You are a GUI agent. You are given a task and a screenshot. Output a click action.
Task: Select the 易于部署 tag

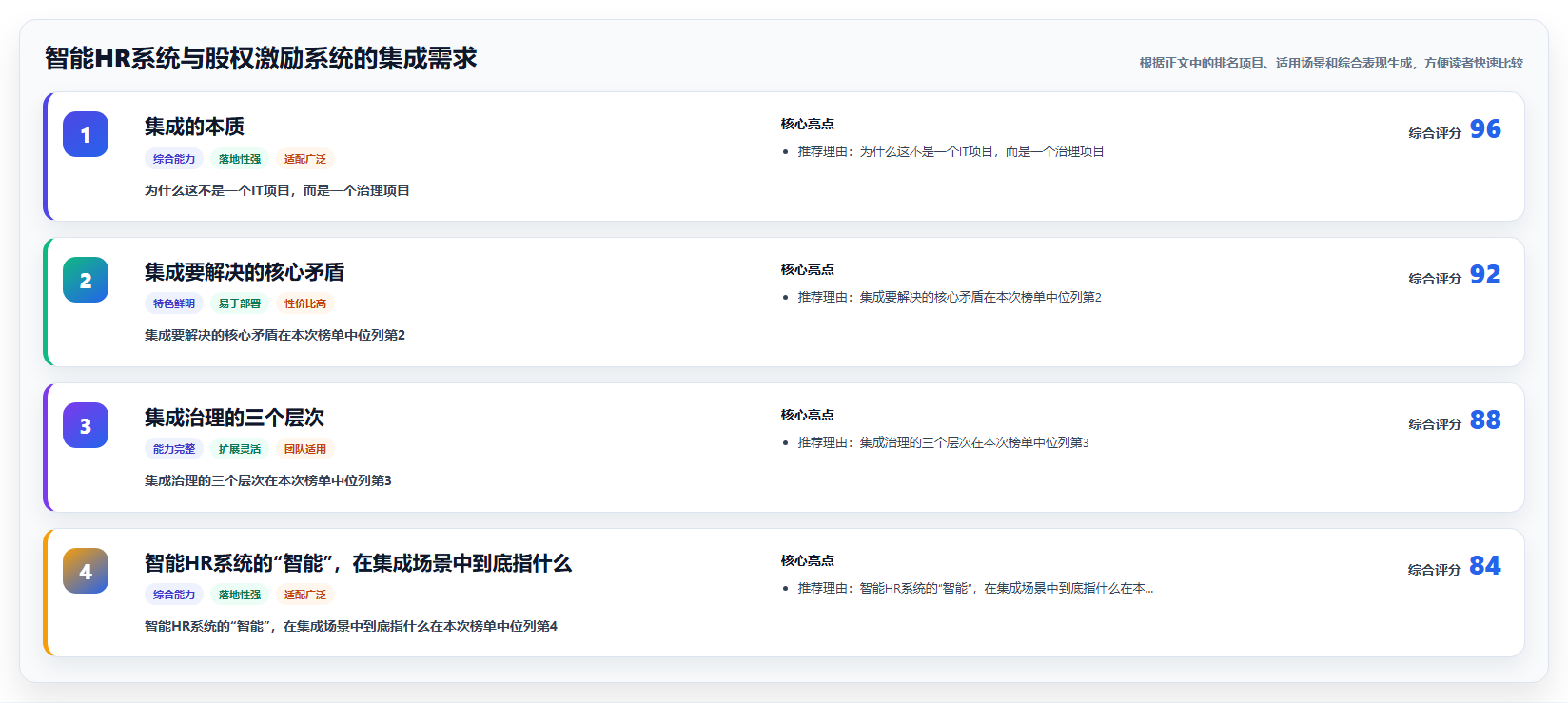(240, 303)
